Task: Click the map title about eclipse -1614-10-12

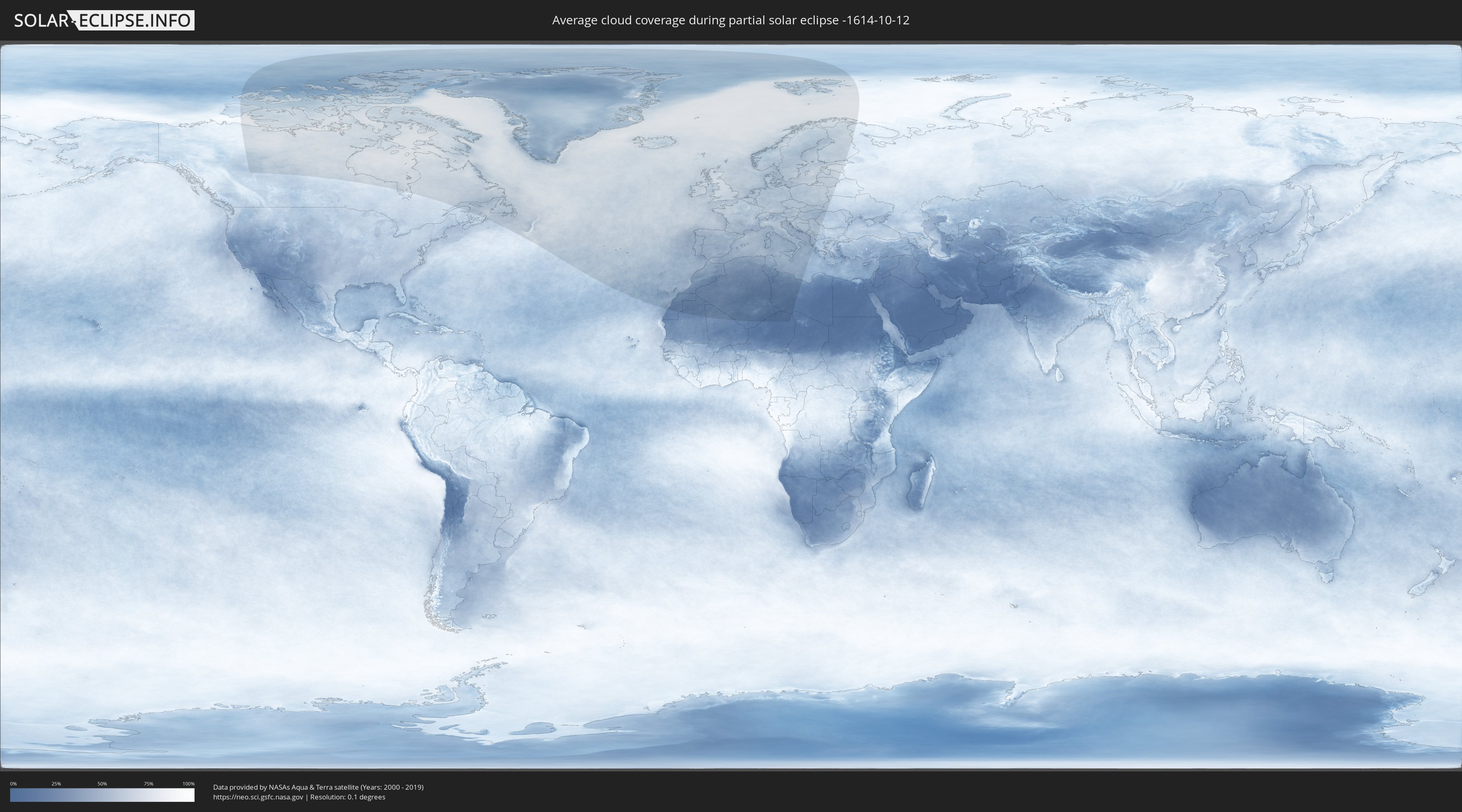Action: coord(731,20)
